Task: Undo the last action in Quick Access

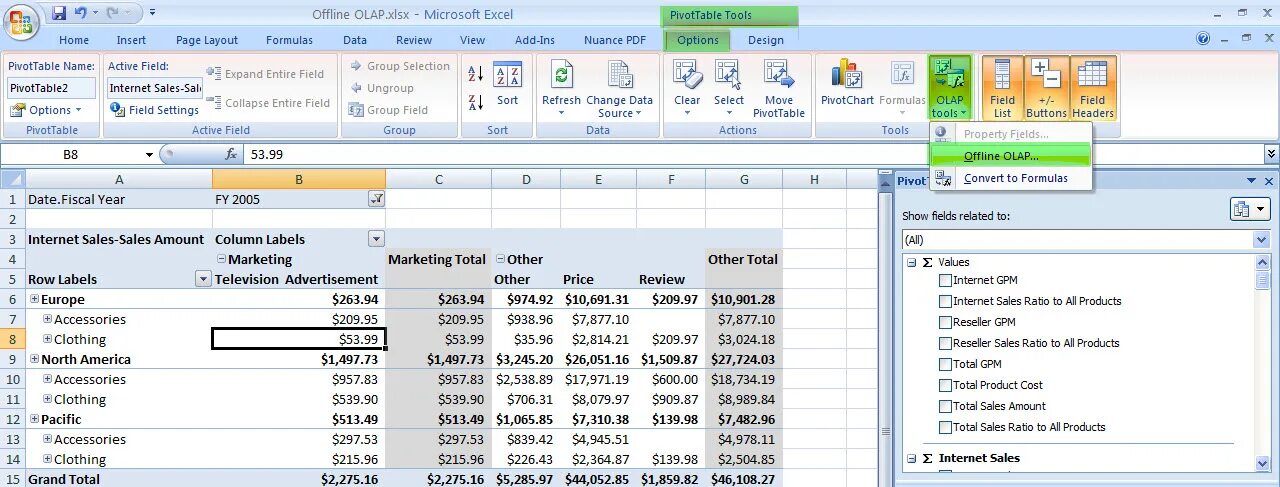Action: 81,13
